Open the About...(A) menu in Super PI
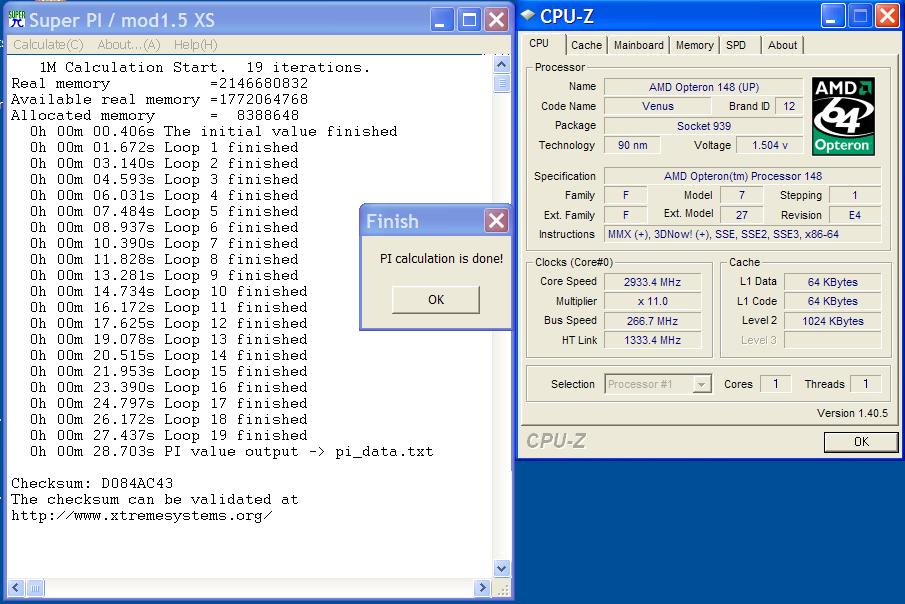Screen dimensions: 905x604 (x=128, y=44)
